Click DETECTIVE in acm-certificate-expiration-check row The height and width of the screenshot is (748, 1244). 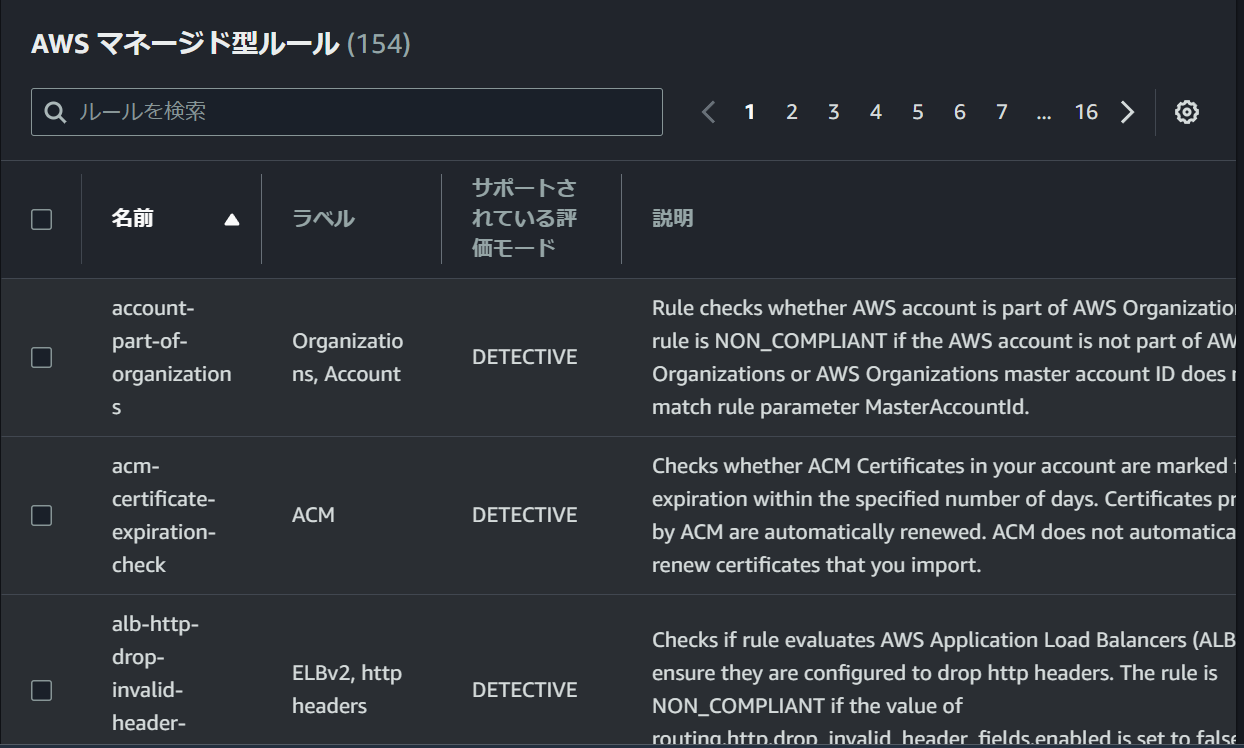pos(525,515)
